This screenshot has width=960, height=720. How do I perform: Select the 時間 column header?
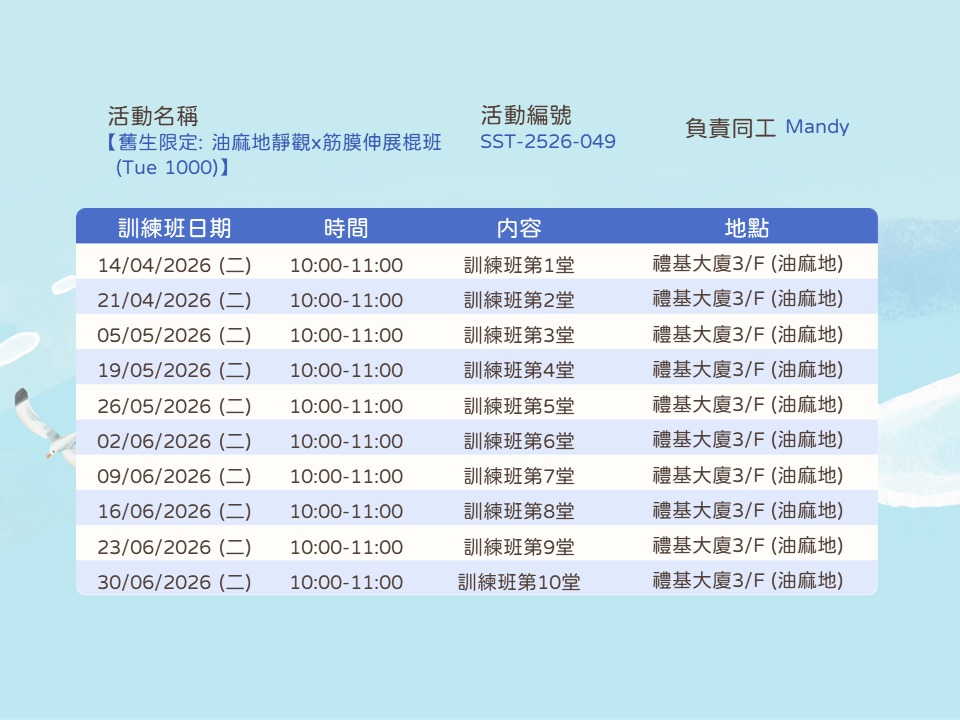pyautogui.click(x=346, y=228)
